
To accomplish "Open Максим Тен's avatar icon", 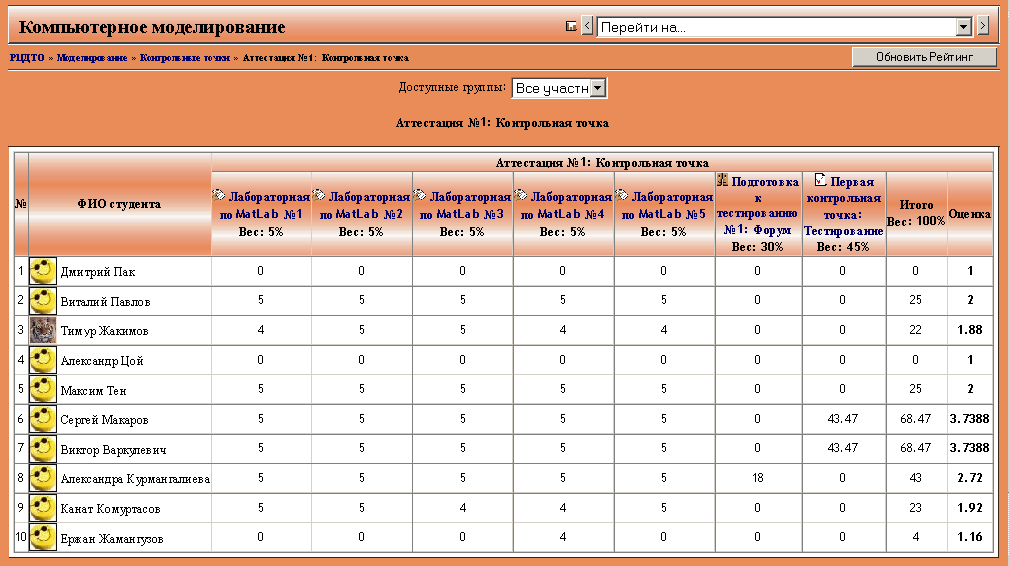I will click(42, 389).
